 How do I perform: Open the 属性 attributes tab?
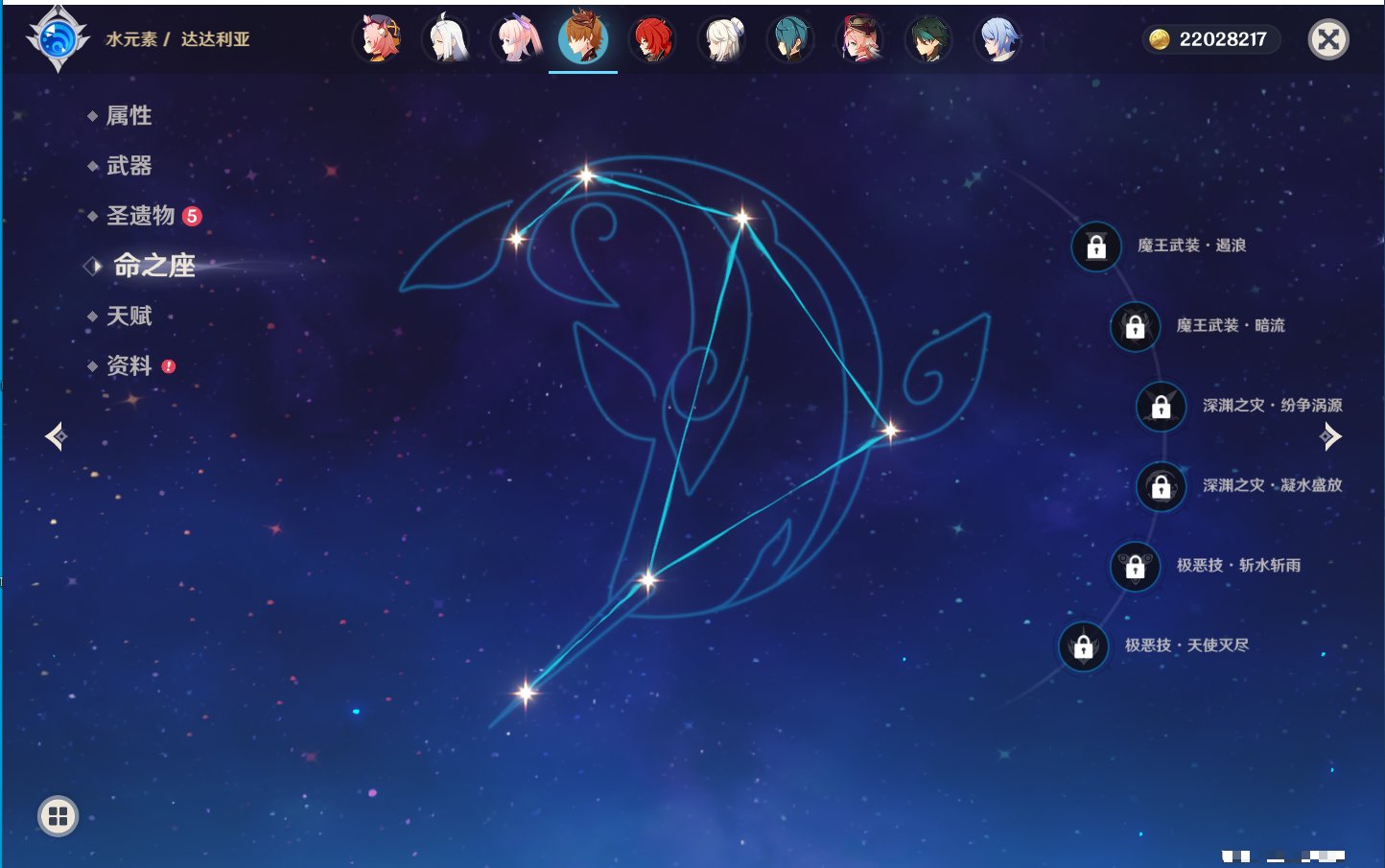point(129,115)
